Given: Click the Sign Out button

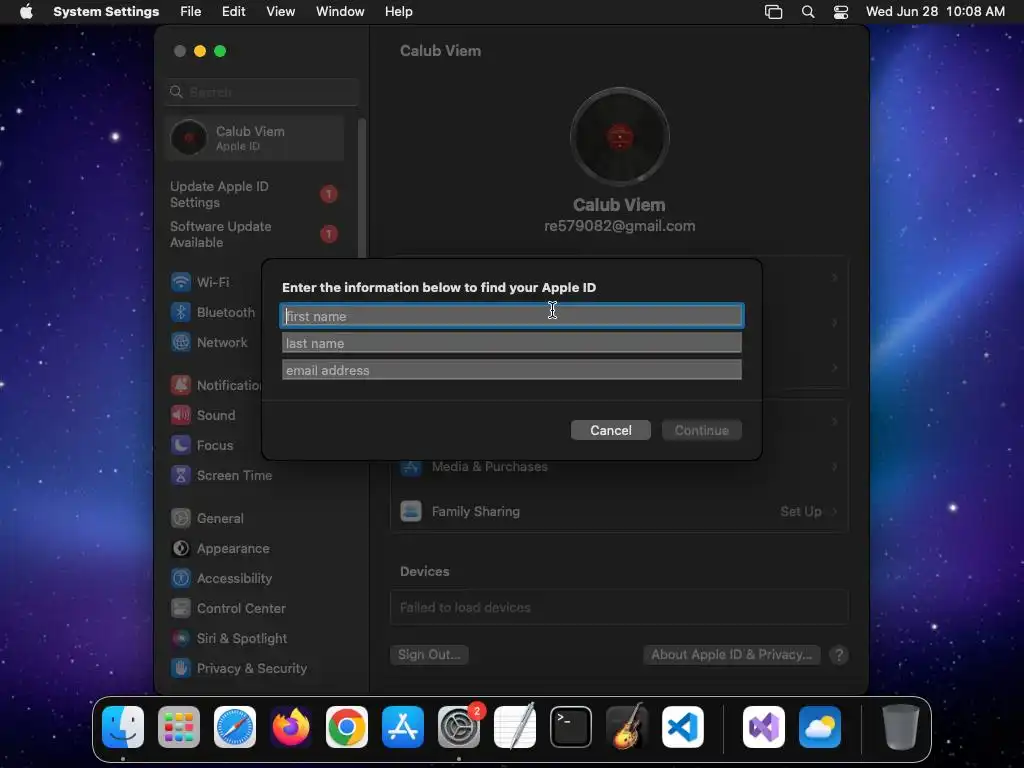Looking at the screenshot, I should click(x=429, y=654).
